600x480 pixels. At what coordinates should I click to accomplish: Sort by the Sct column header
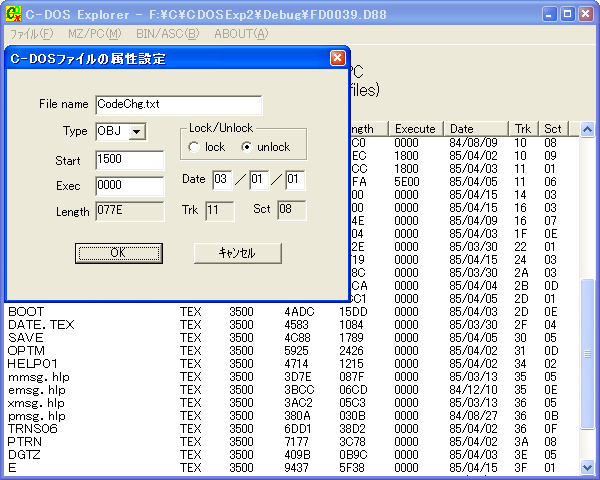(x=554, y=129)
